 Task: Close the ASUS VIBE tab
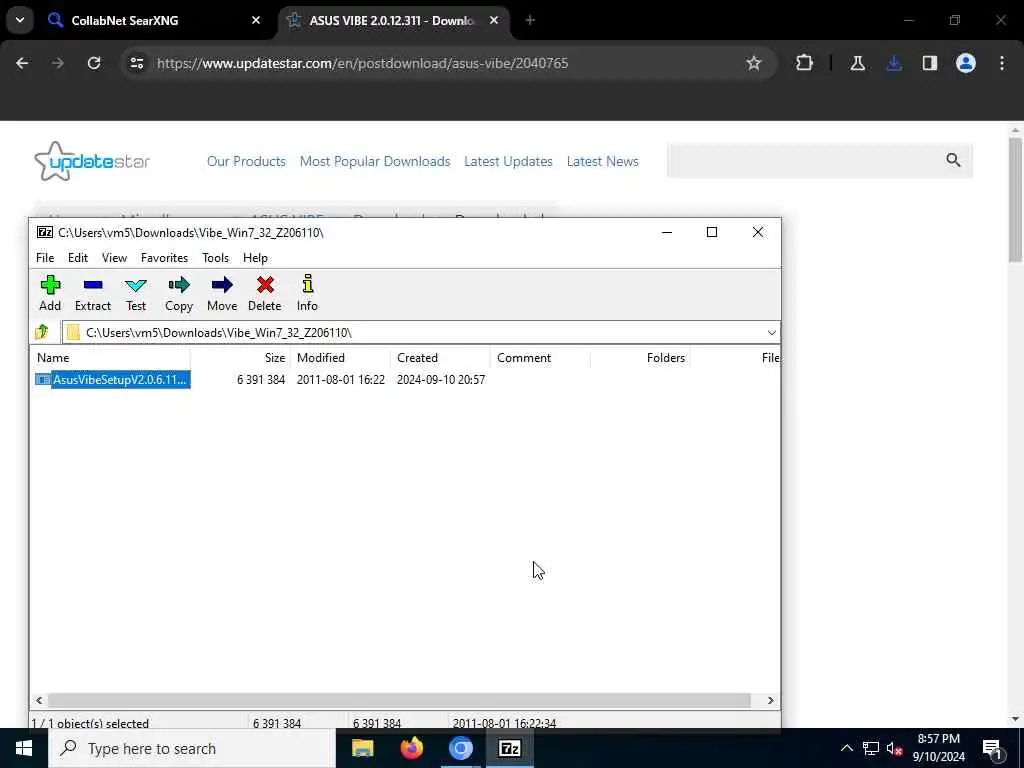pos(494,21)
